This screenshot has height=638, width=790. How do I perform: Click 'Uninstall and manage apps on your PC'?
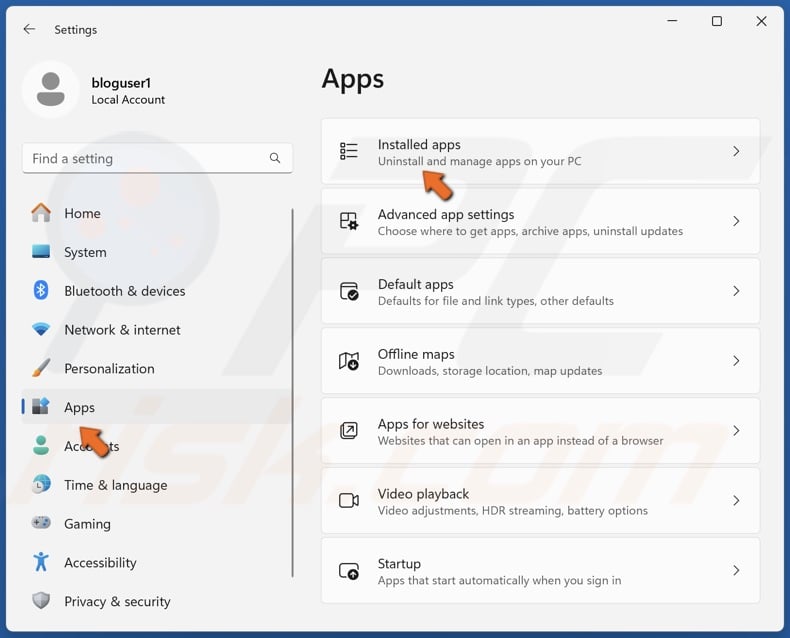[479, 161]
